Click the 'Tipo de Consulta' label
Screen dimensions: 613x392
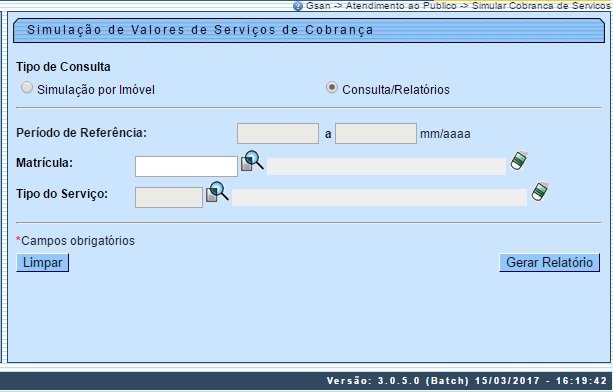pyautogui.click(x=63, y=67)
